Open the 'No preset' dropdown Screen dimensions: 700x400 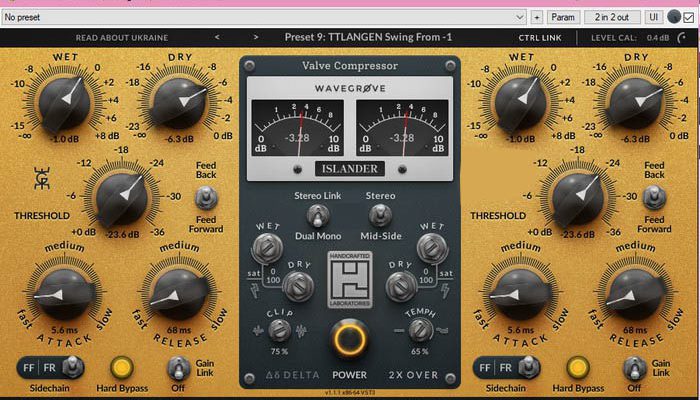point(264,17)
